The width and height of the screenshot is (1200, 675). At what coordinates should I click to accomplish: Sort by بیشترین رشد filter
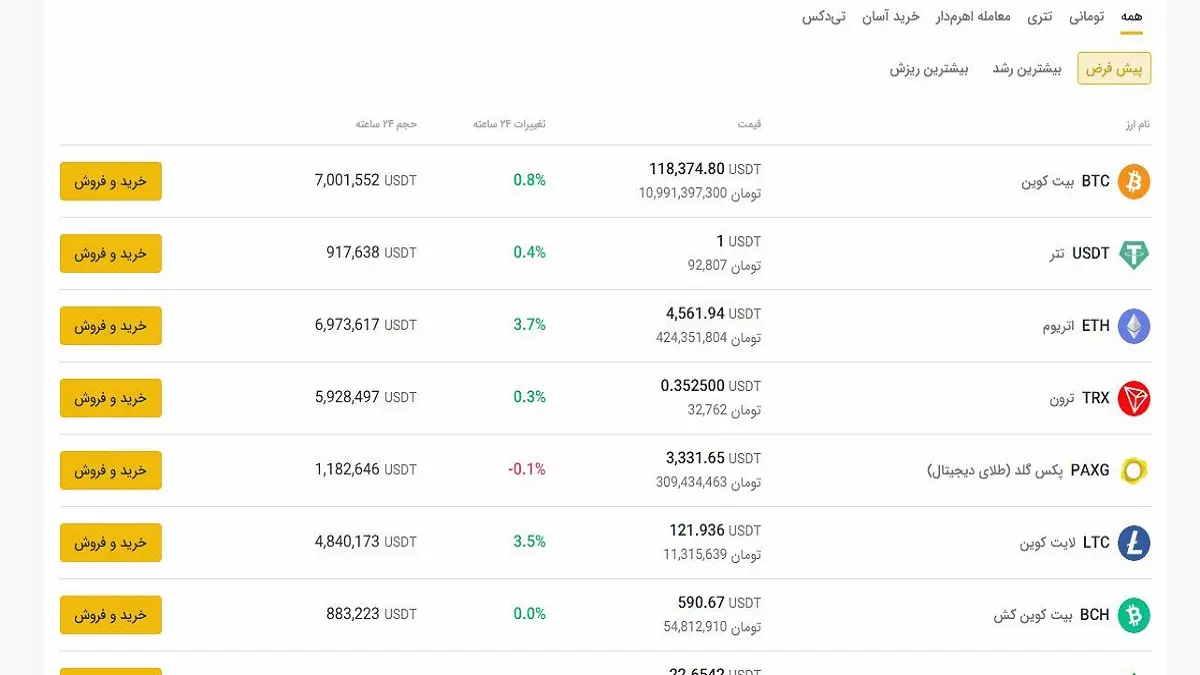1026,68
